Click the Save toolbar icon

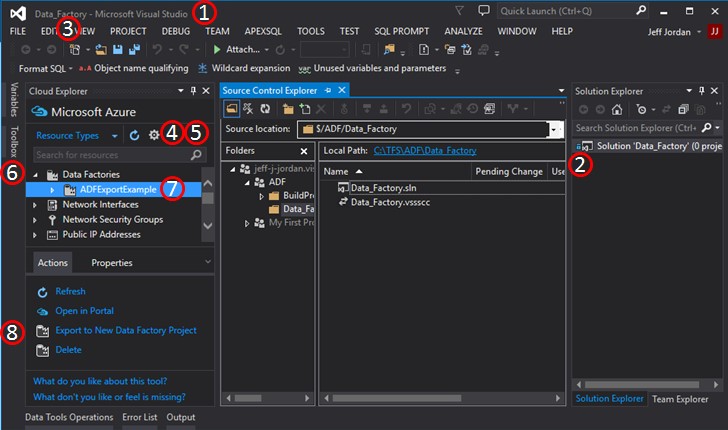pos(118,49)
